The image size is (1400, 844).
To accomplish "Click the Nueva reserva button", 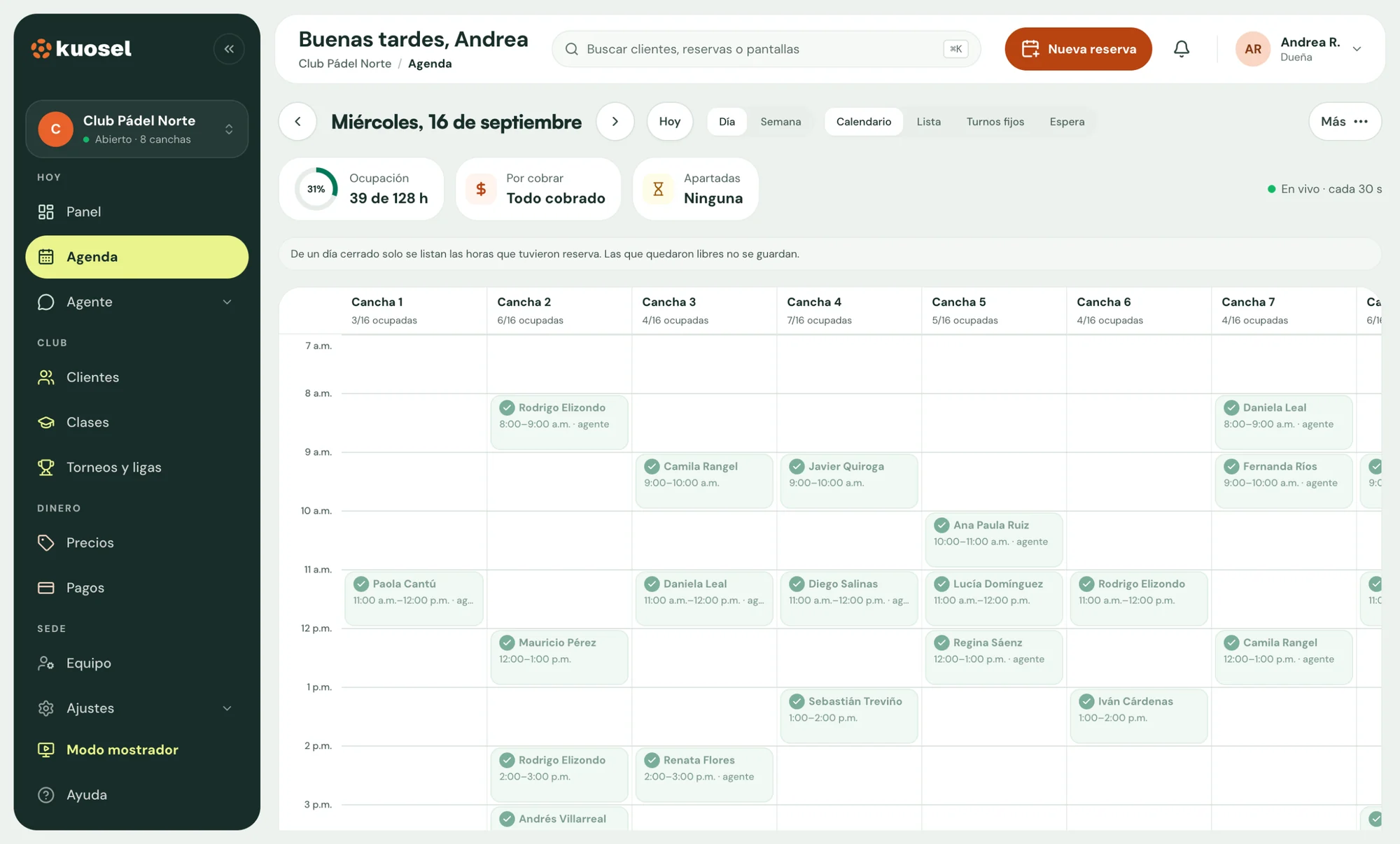I will point(1078,49).
